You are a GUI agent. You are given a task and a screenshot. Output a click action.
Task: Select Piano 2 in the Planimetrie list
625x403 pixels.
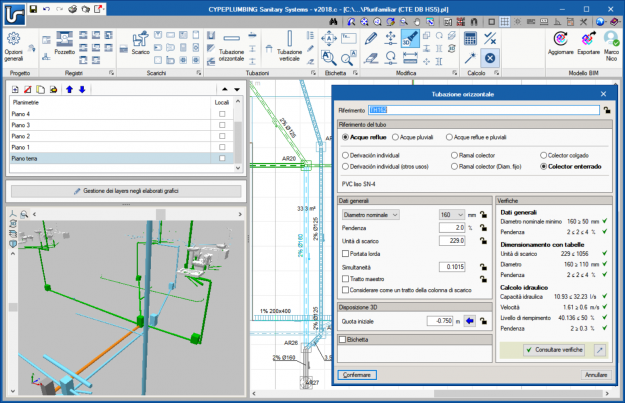tap(22, 136)
